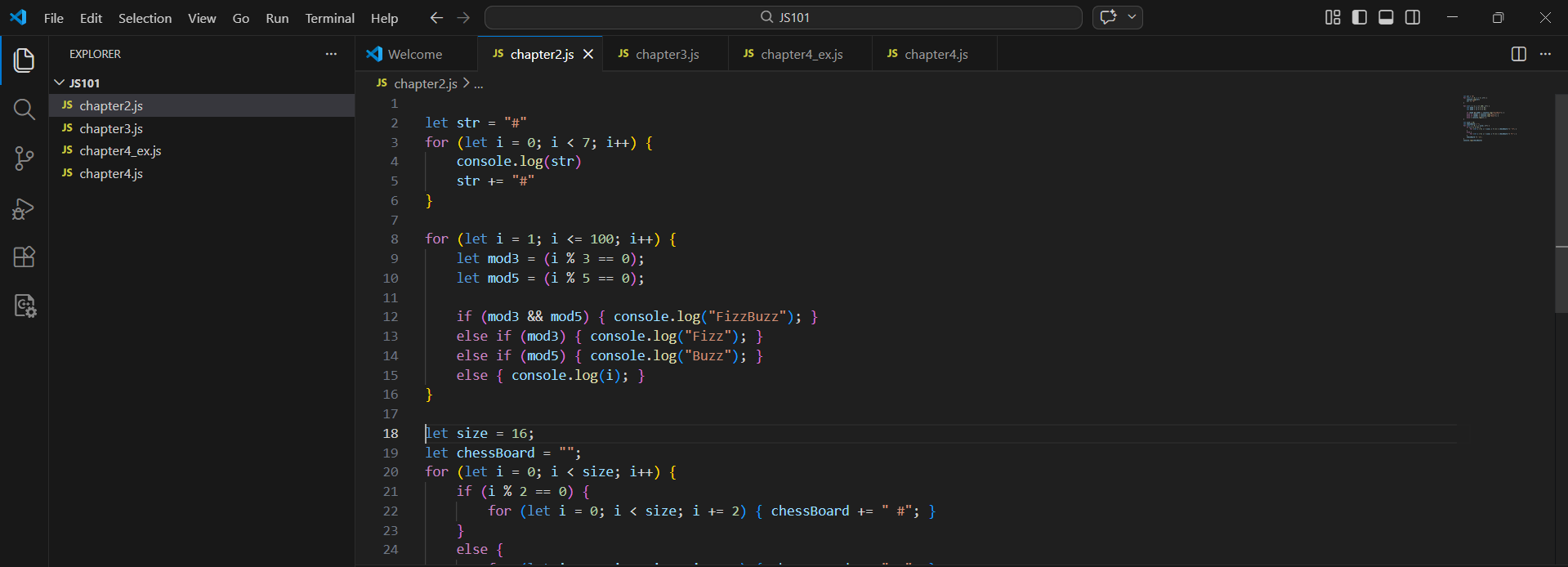
Task: Open the Selection menu
Action: [145, 18]
